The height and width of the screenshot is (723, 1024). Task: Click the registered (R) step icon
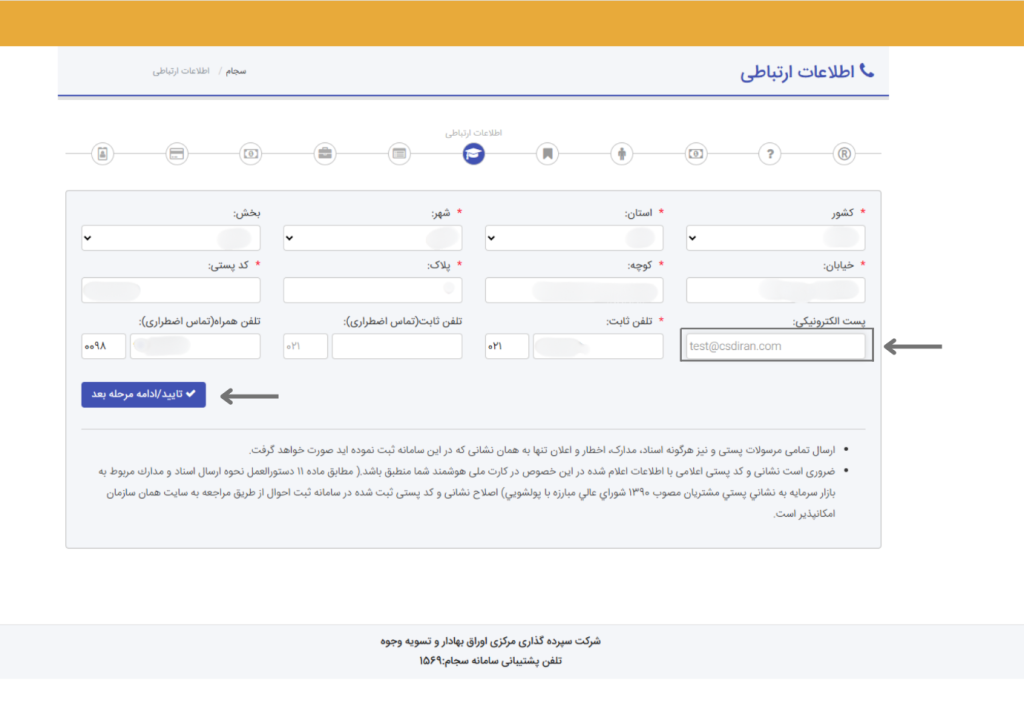click(x=845, y=154)
